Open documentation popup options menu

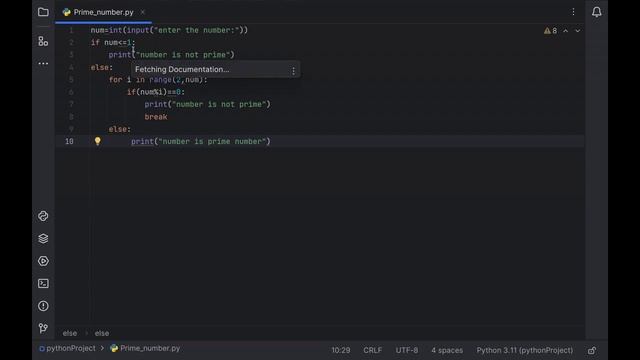293,71
